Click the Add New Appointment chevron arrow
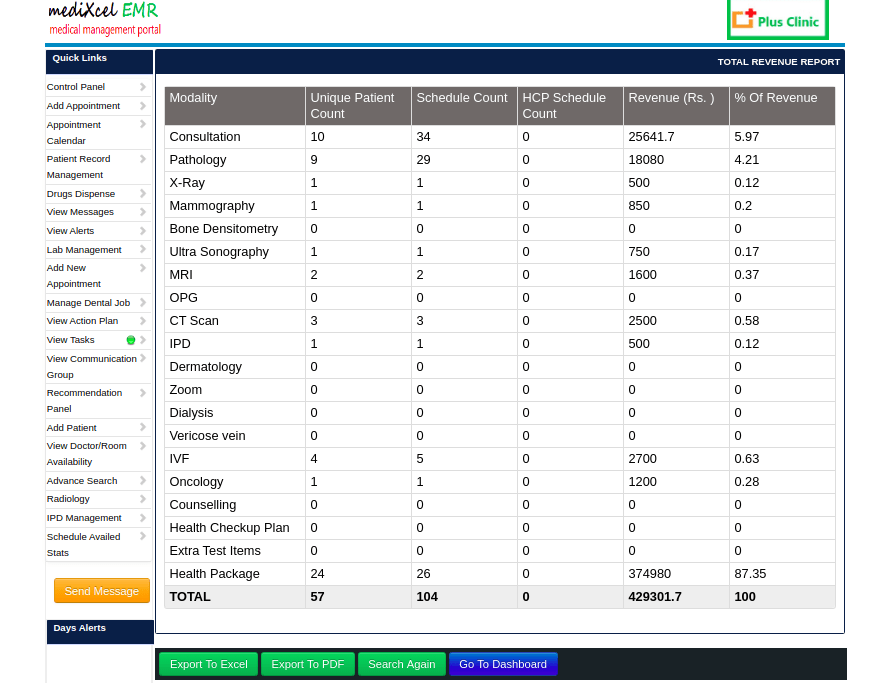Screen dimensions: 882x683 click(142, 268)
